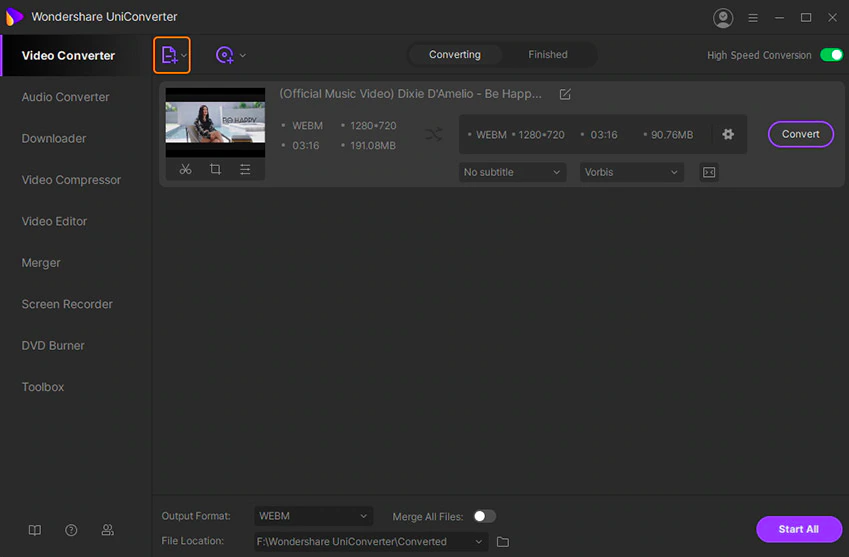849x557 pixels.
Task: Open the Video Editor section
Action: coord(54,221)
